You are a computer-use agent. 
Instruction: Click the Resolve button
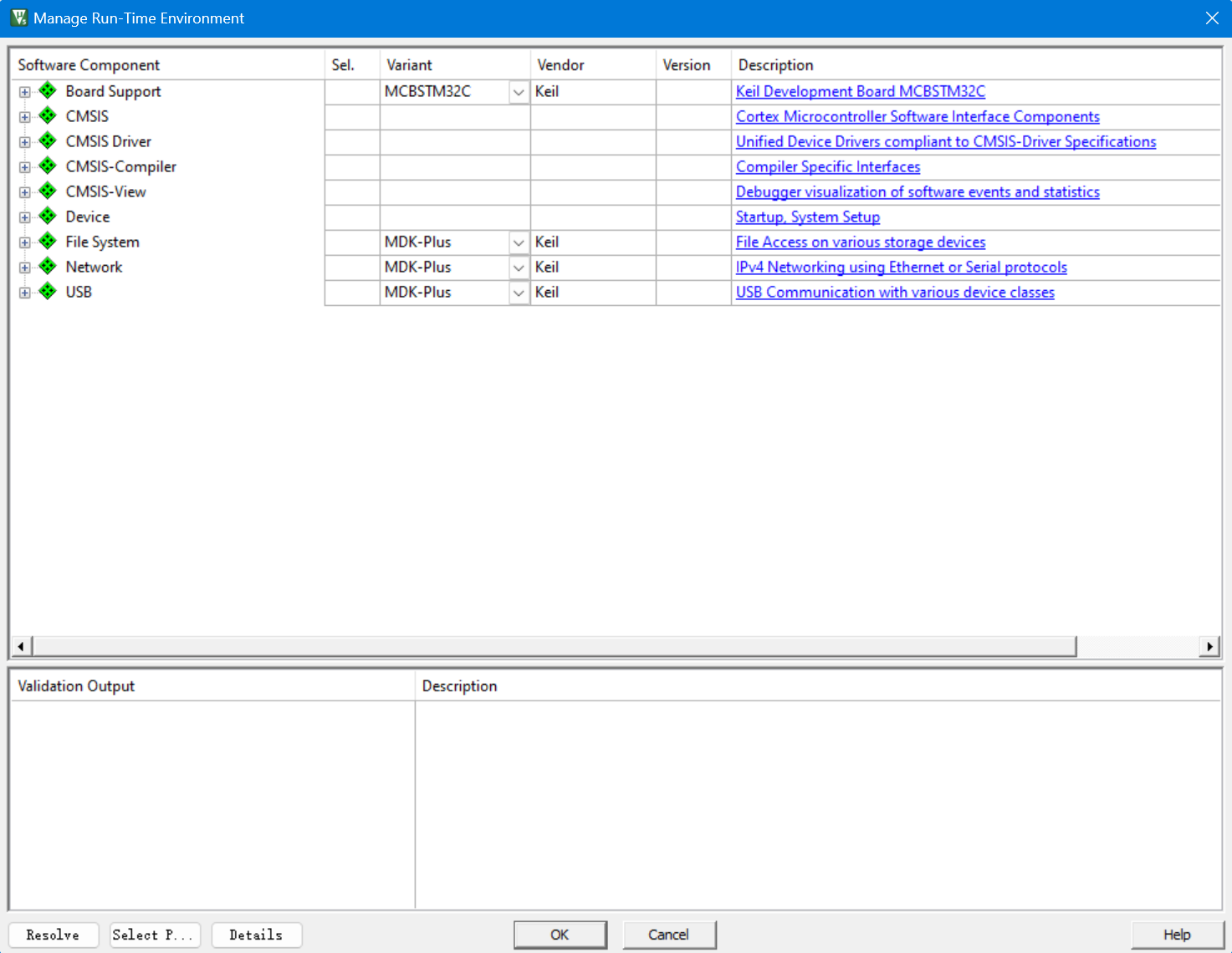pos(54,935)
